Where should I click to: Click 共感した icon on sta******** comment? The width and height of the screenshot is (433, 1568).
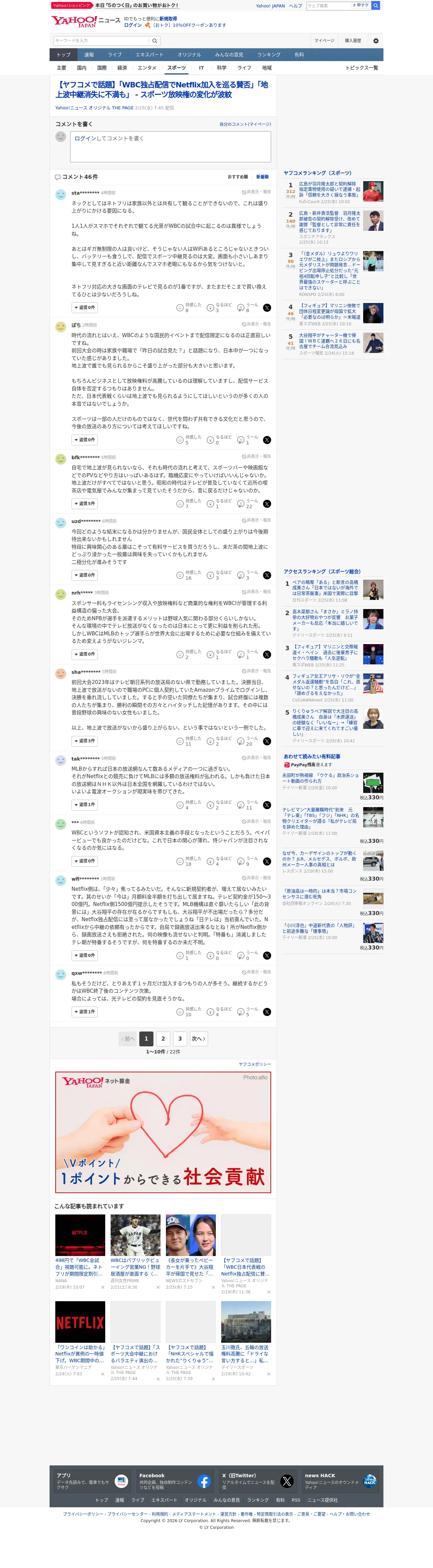click(x=180, y=308)
